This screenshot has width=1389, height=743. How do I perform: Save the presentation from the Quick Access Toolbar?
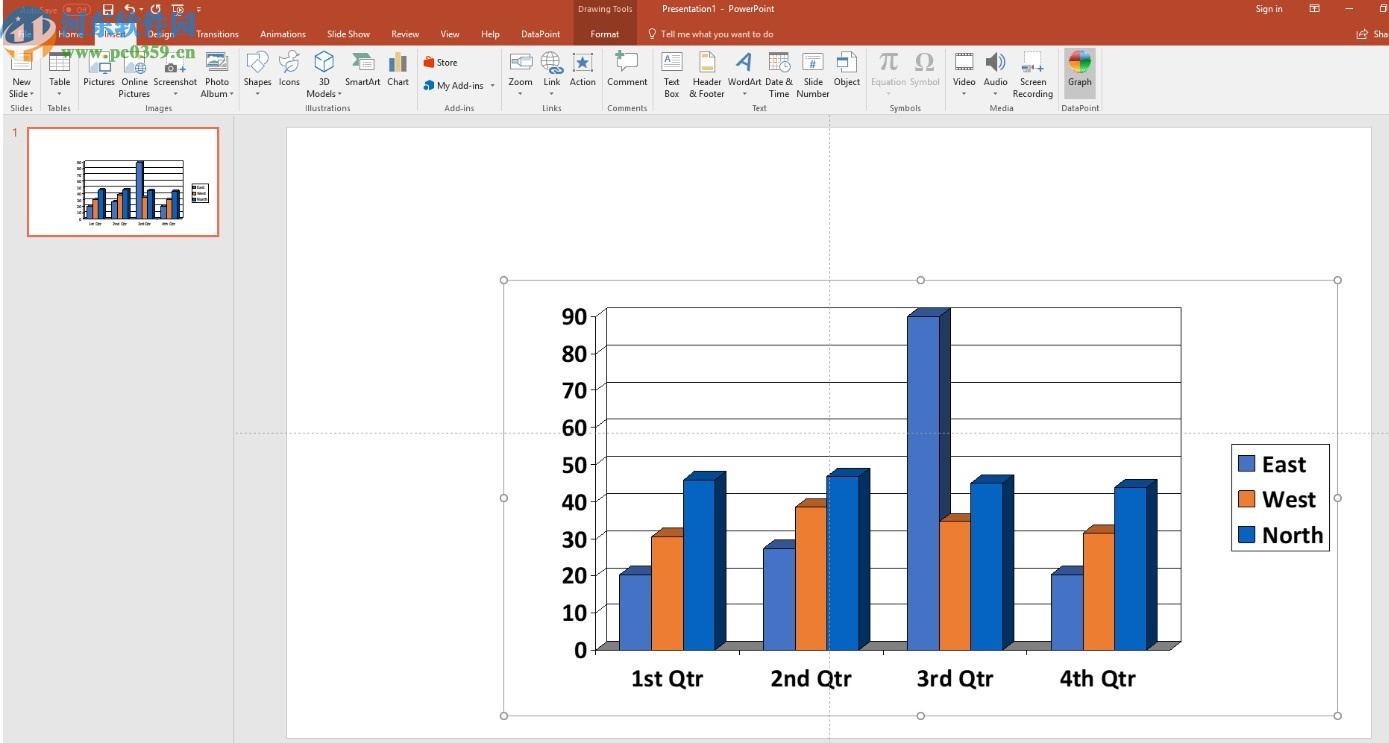[x=108, y=9]
